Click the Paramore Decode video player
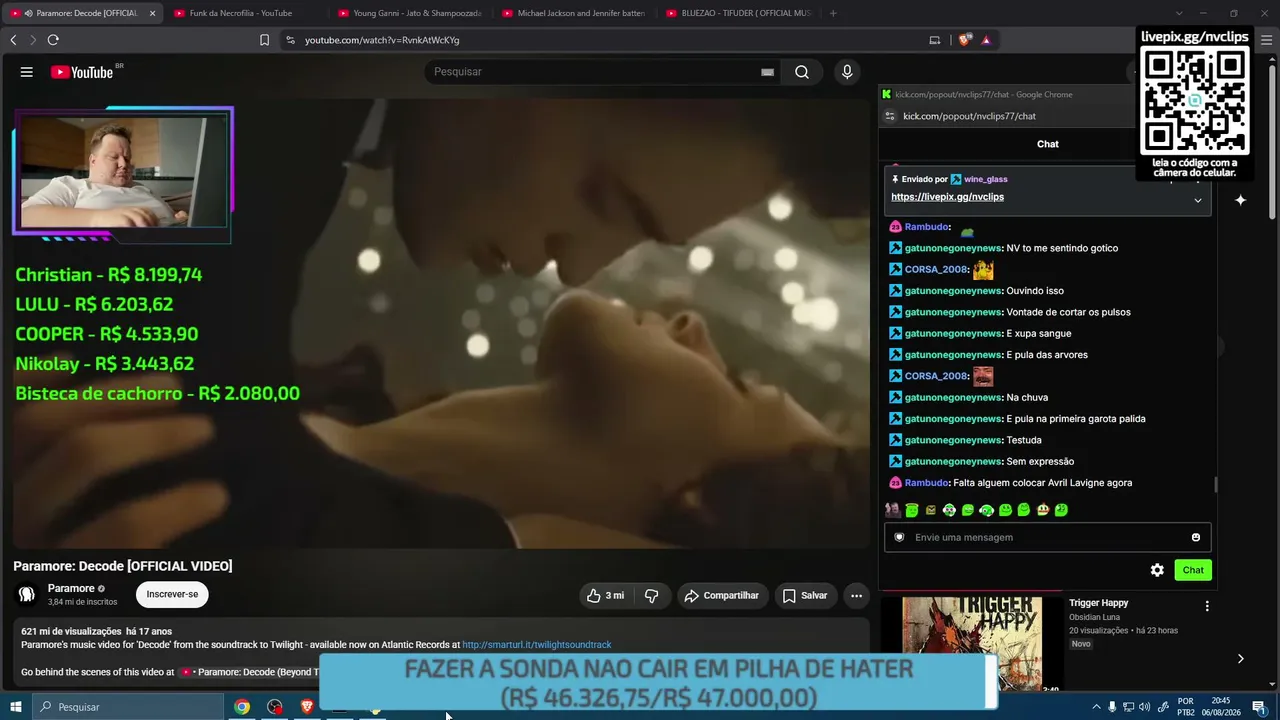 pyautogui.click(x=441, y=322)
